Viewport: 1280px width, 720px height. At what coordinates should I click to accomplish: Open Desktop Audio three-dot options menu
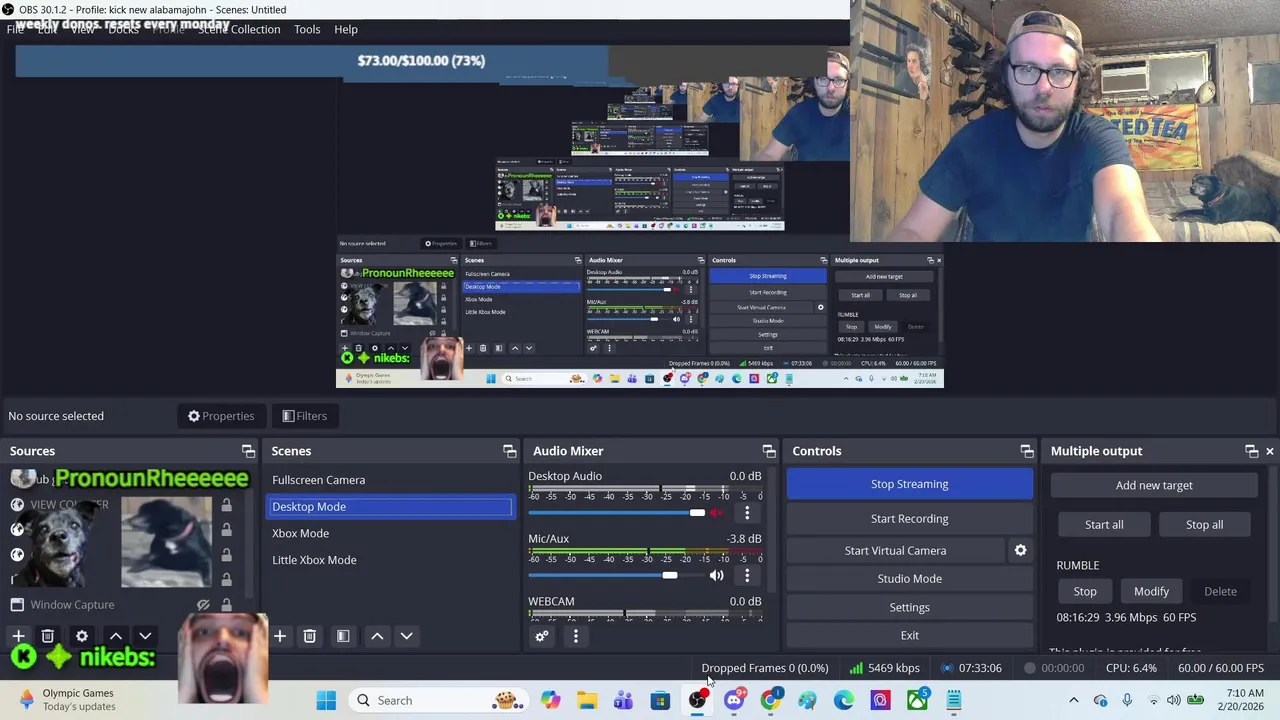[x=747, y=513]
